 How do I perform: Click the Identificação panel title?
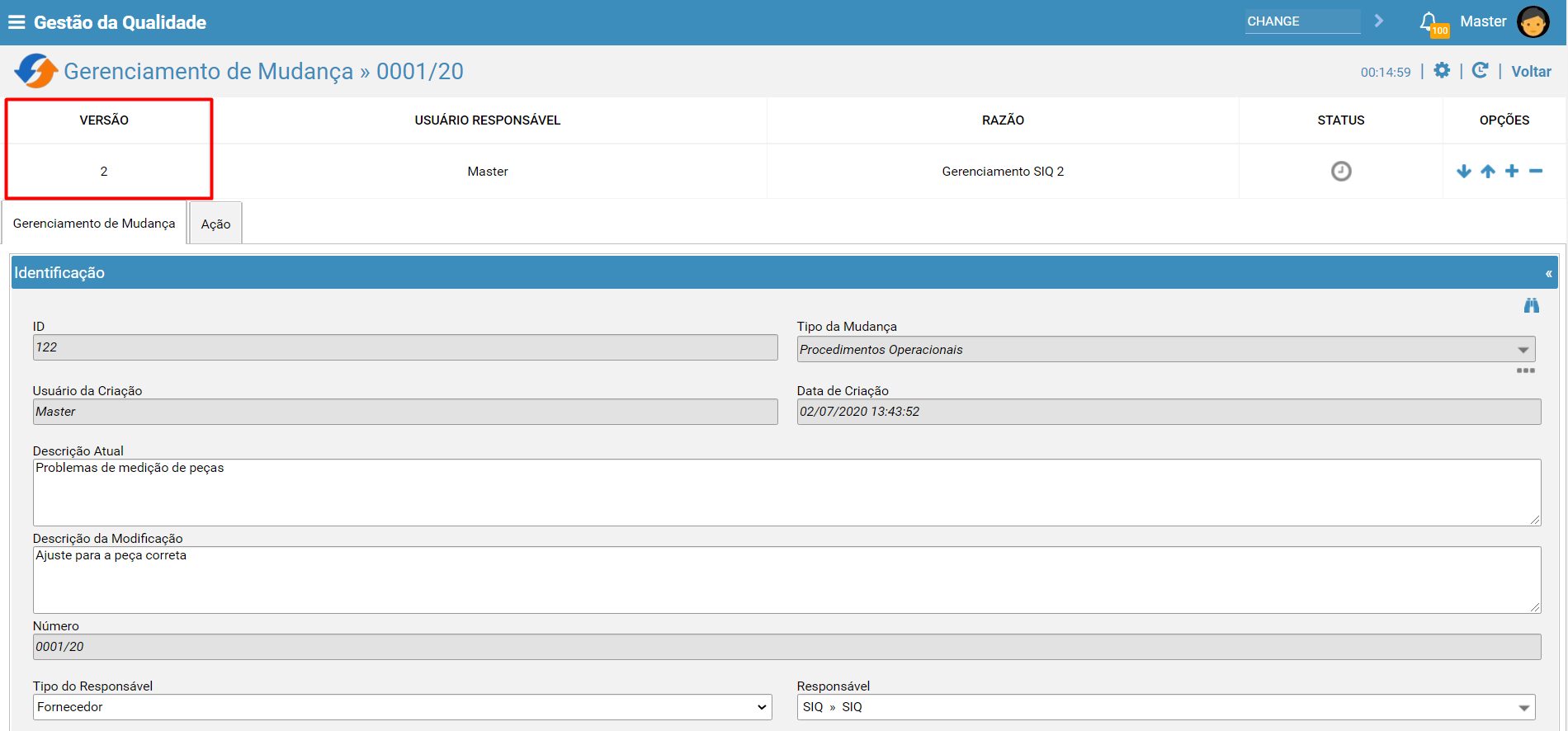pyautogui.click(x=59, y=273)
